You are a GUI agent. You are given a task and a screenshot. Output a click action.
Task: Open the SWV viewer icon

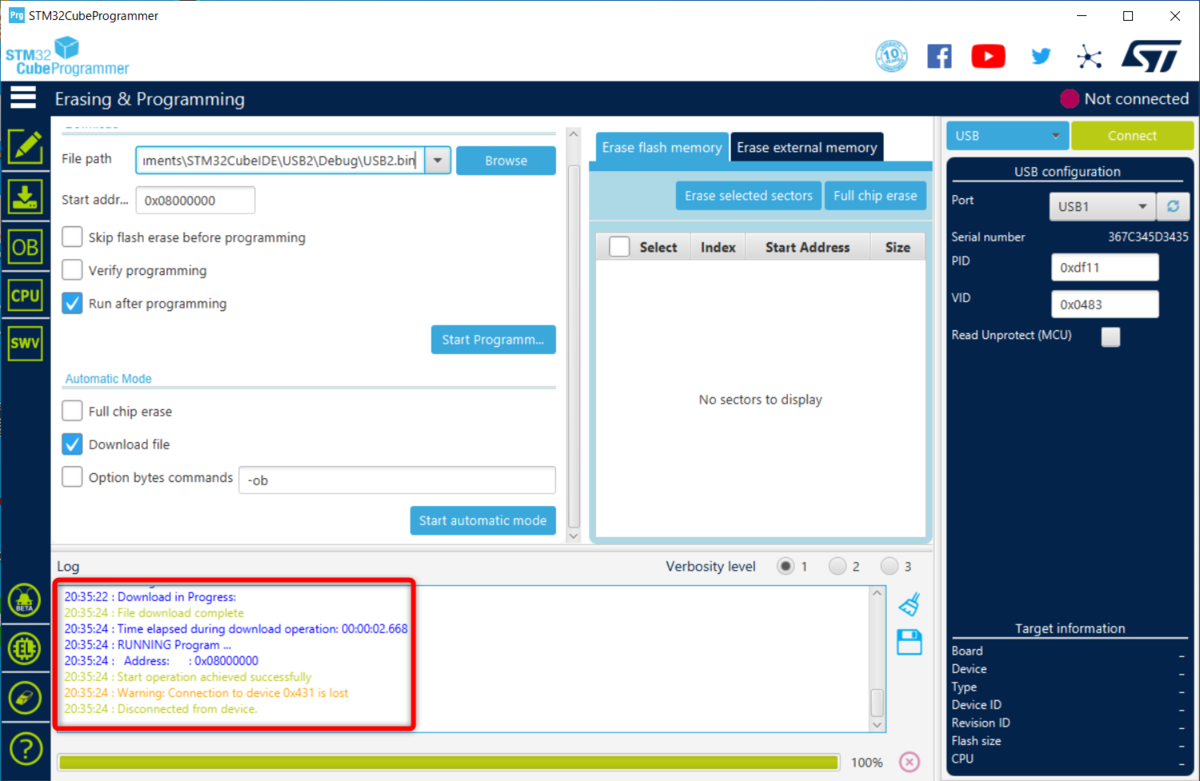point(25,344)
